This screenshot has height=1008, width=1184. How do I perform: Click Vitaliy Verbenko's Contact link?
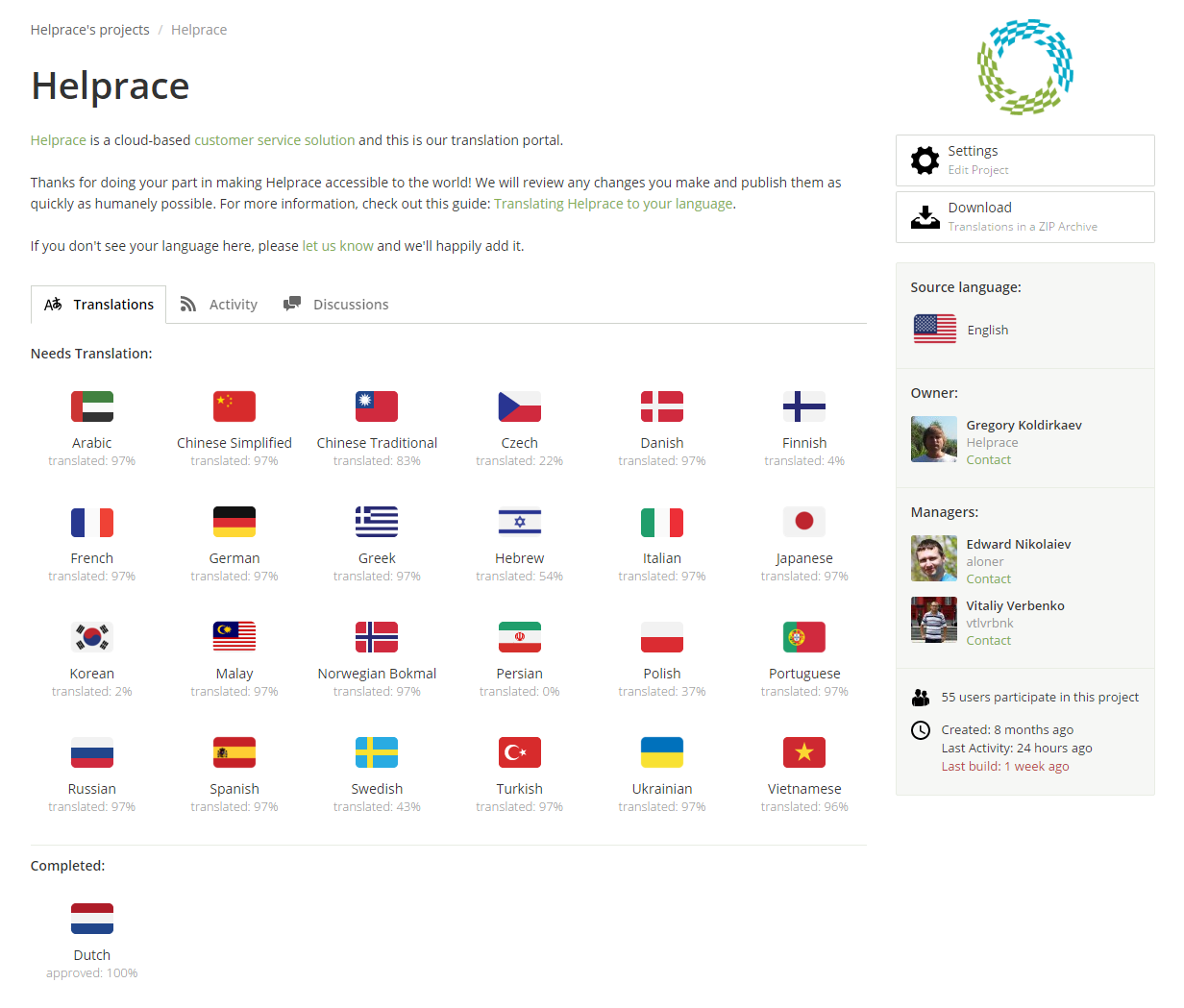(988, 641)
